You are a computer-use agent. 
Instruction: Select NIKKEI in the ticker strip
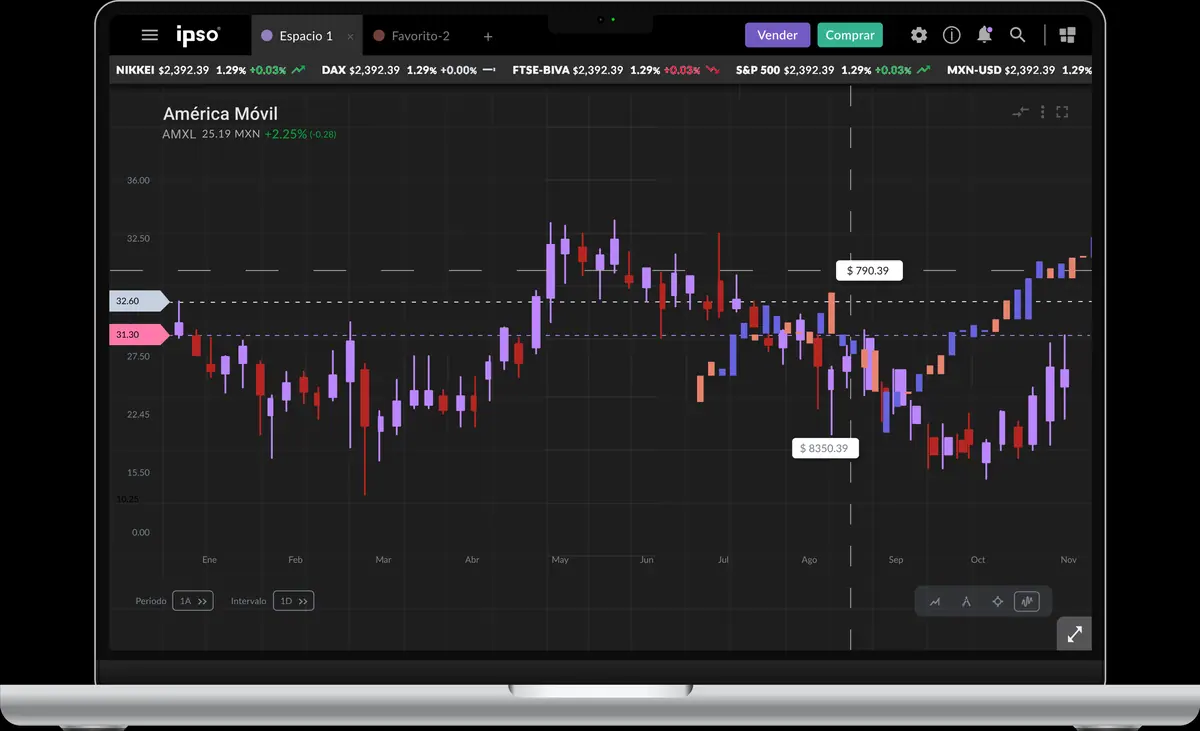click(x=135, y=70)
